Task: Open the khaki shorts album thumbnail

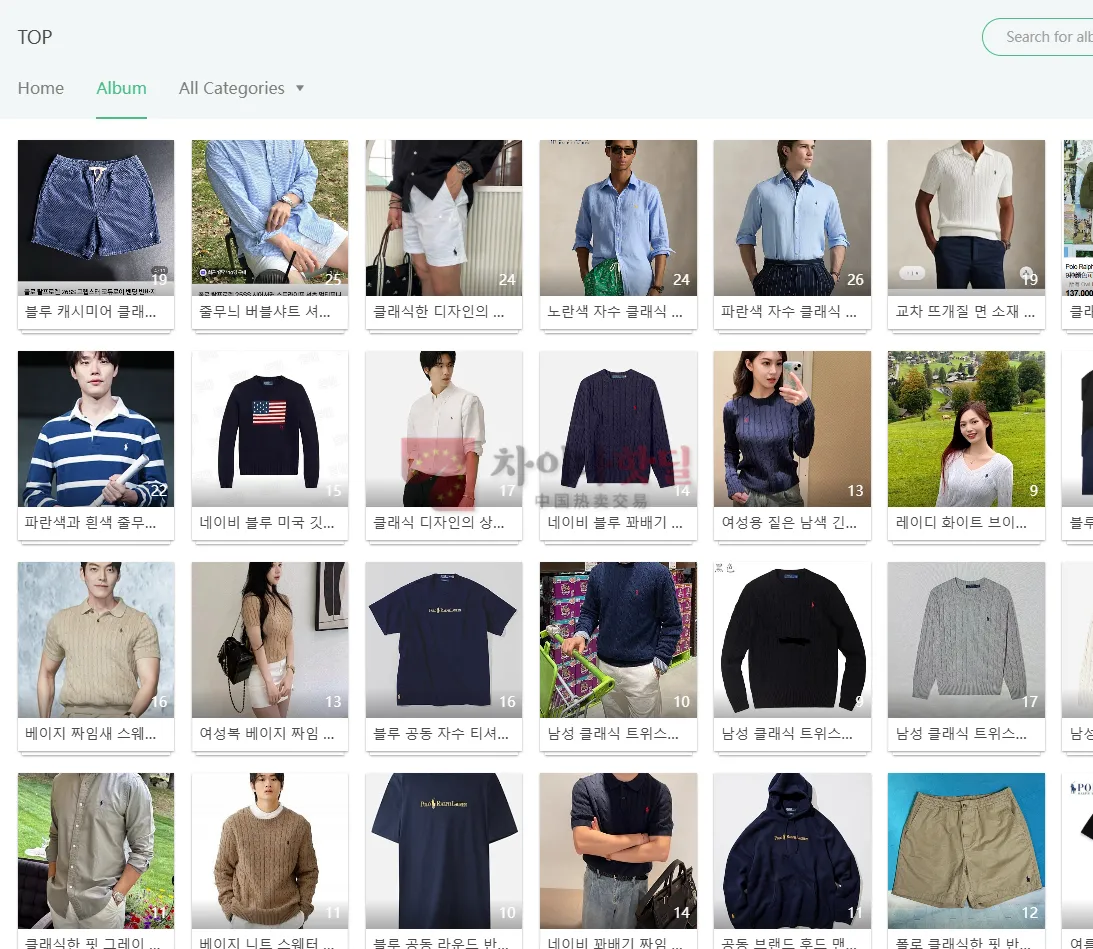Action: point(966,851)
